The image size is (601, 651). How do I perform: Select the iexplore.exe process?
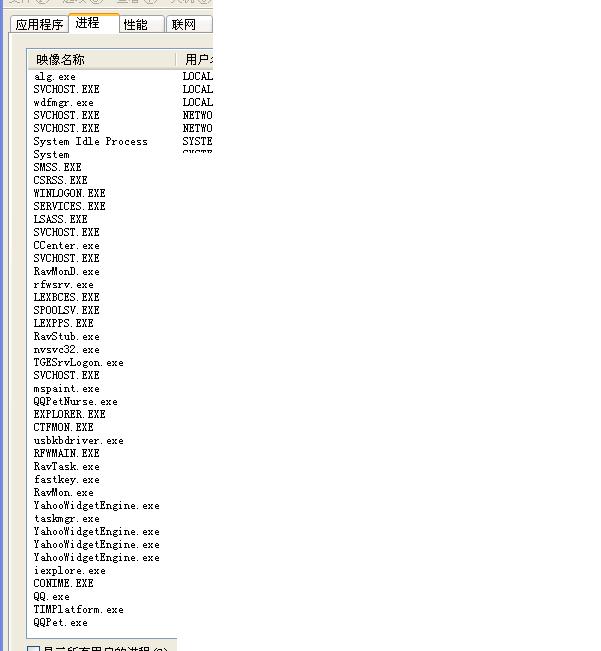click(x=69, y=570)
